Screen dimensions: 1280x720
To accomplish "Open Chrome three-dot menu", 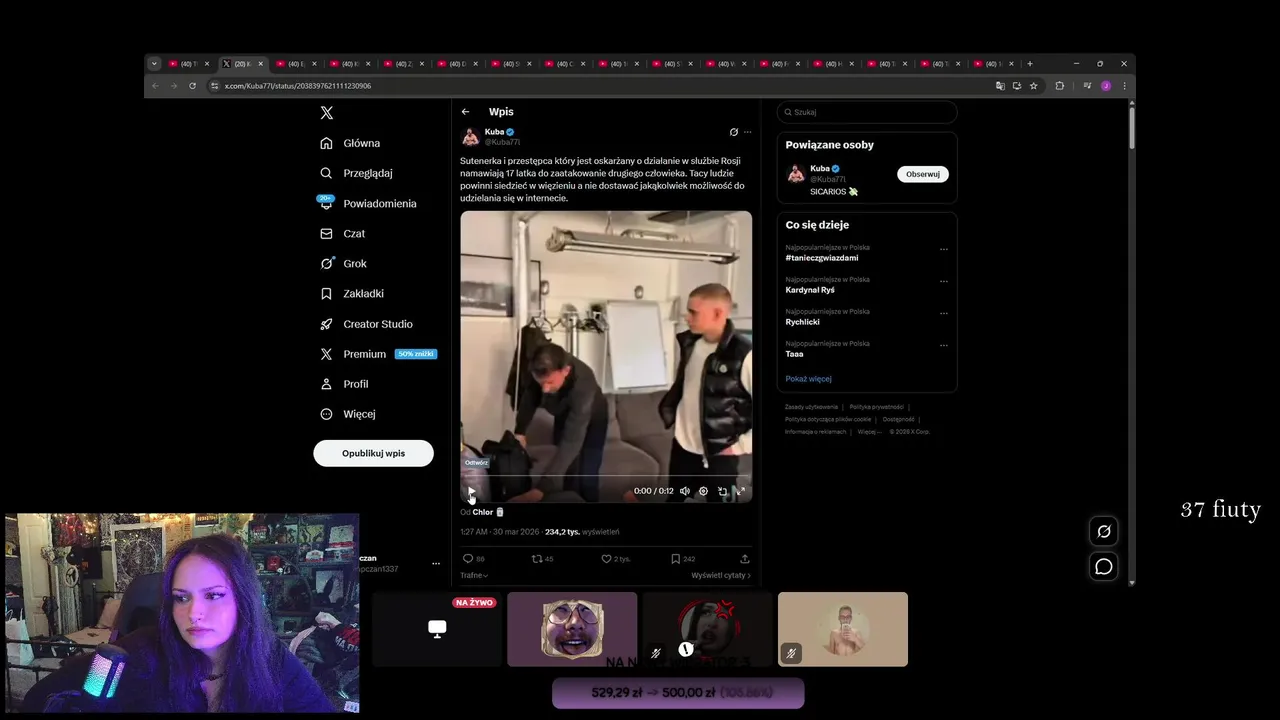I will (1124, 86).
